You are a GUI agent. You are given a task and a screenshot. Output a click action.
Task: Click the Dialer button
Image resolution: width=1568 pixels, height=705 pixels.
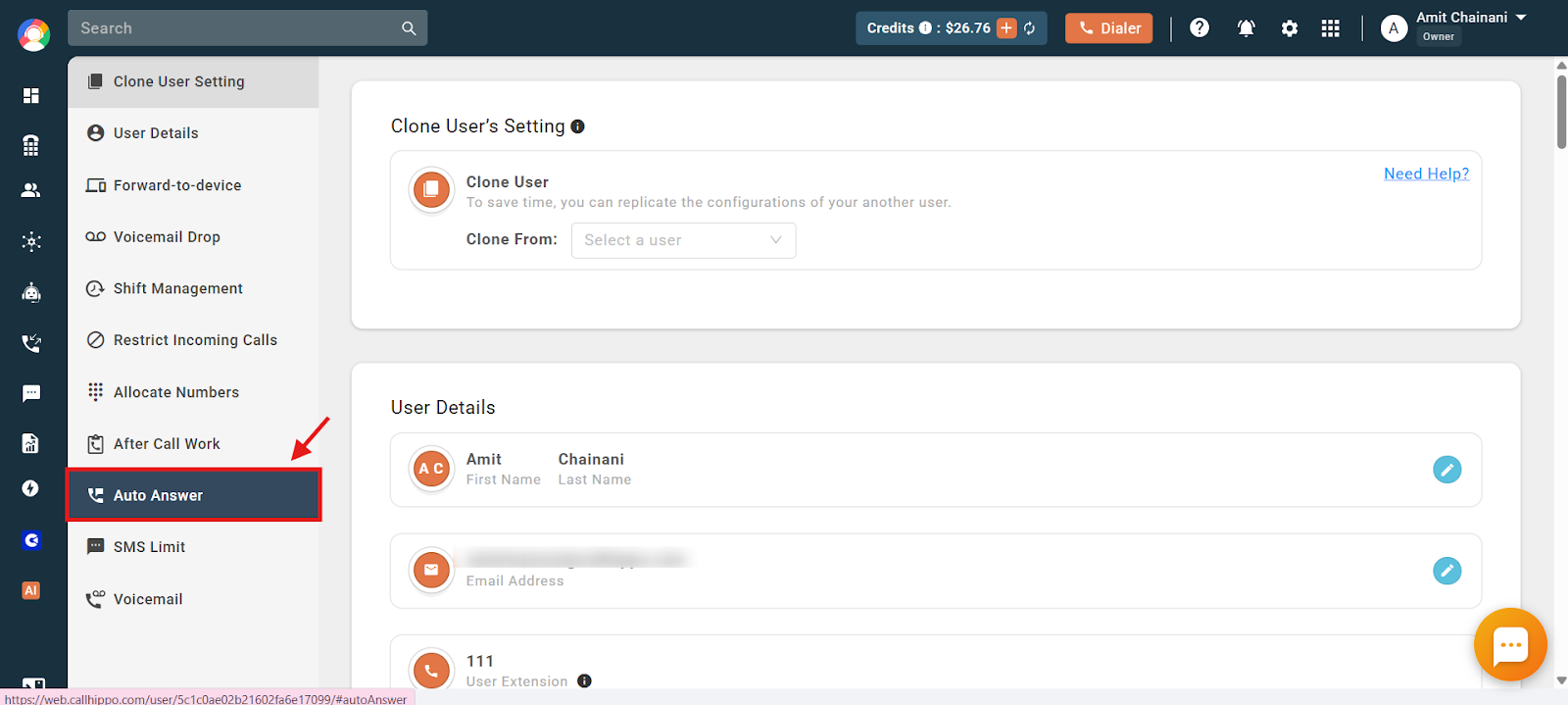1109,28
